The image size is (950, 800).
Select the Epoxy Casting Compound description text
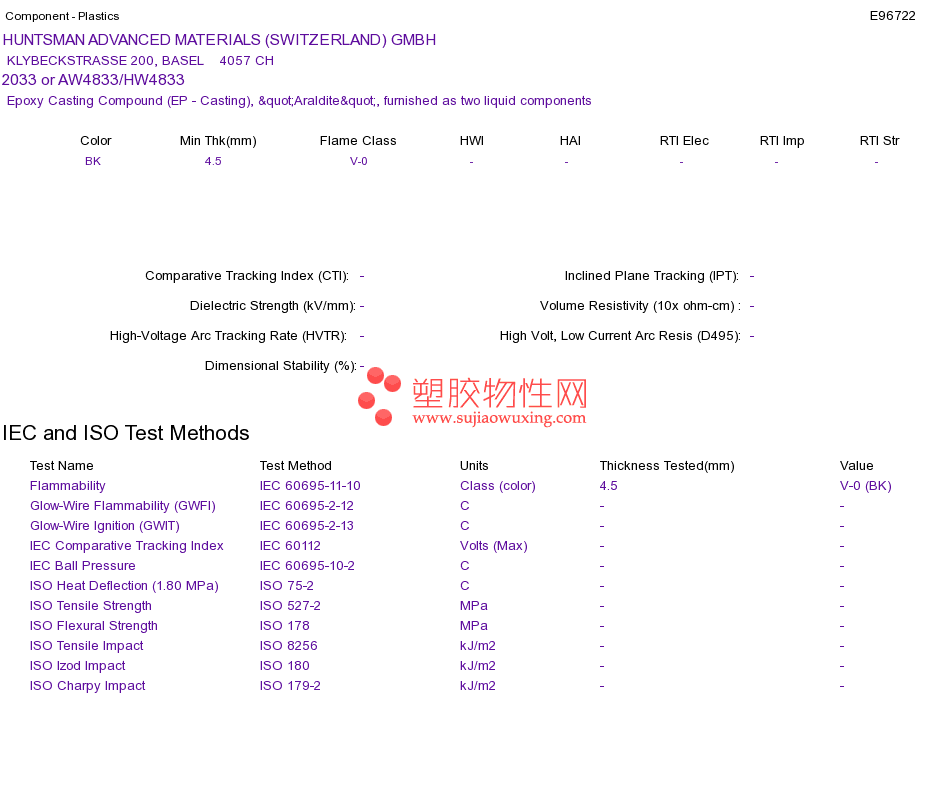pyautogui.click(x=299, y=101)
